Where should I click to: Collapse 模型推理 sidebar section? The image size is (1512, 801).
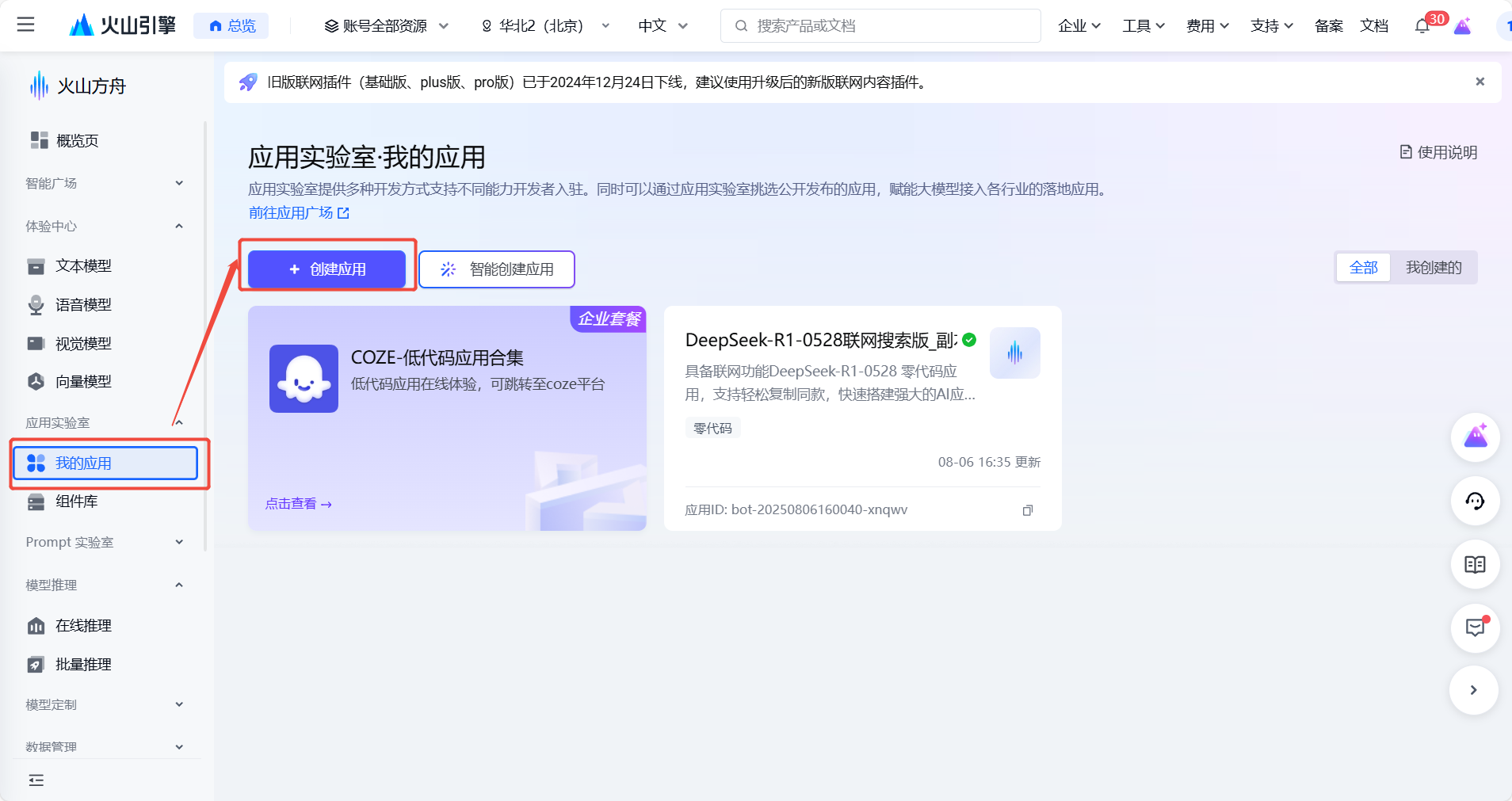coord(103,585)
